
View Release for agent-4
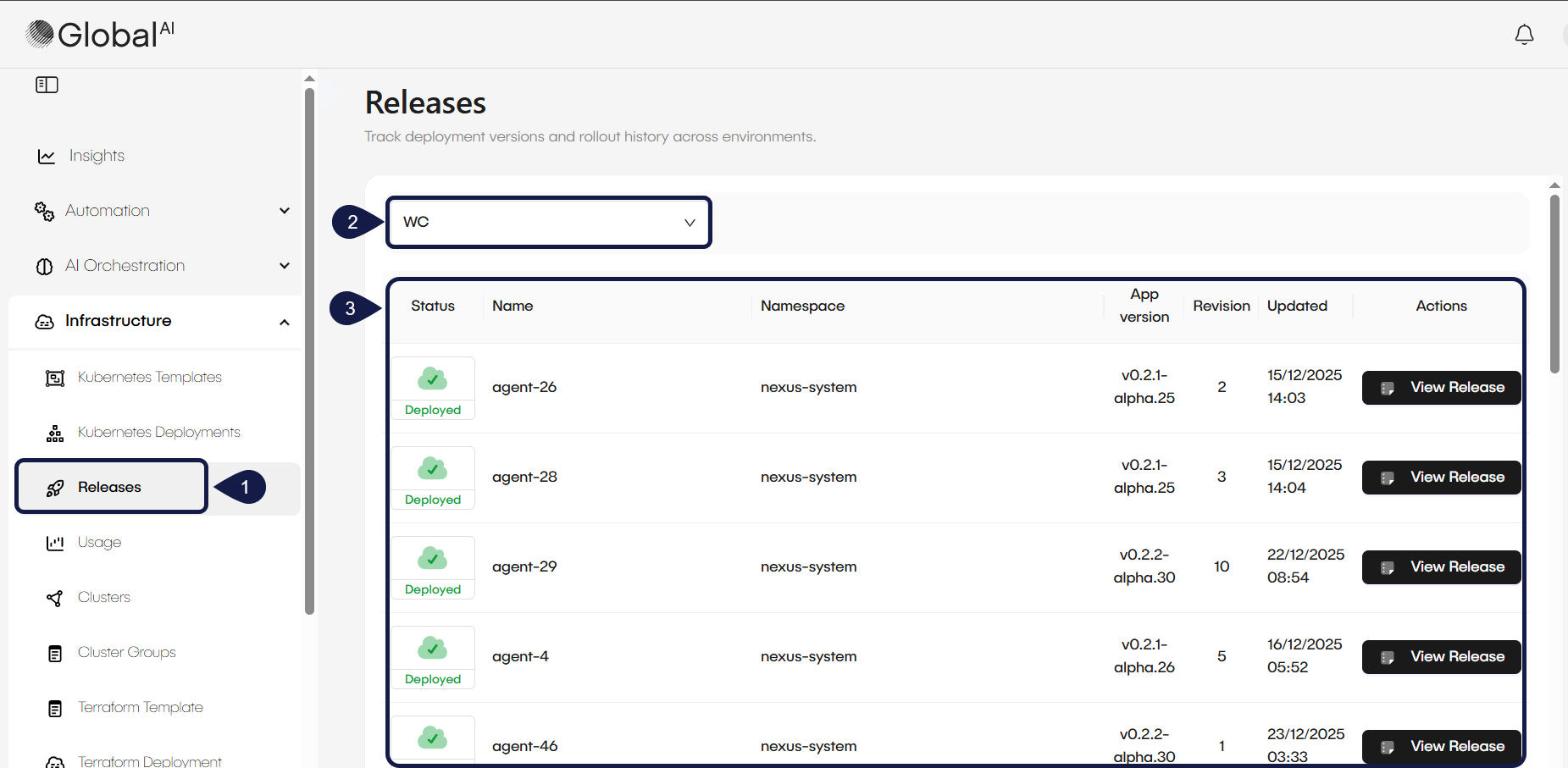[x=1441, y=657]
